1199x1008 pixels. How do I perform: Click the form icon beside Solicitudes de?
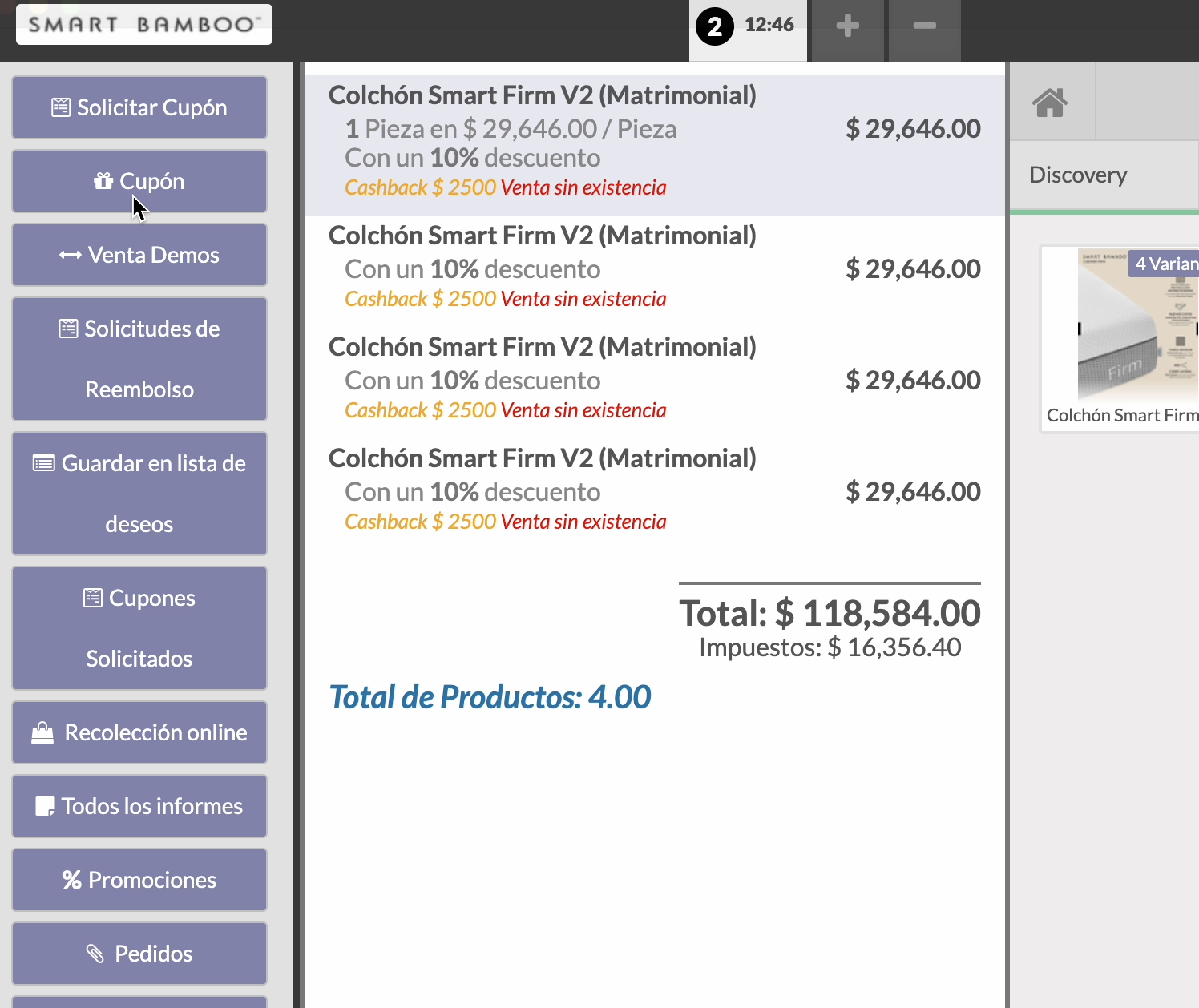(x=68, y=329)
